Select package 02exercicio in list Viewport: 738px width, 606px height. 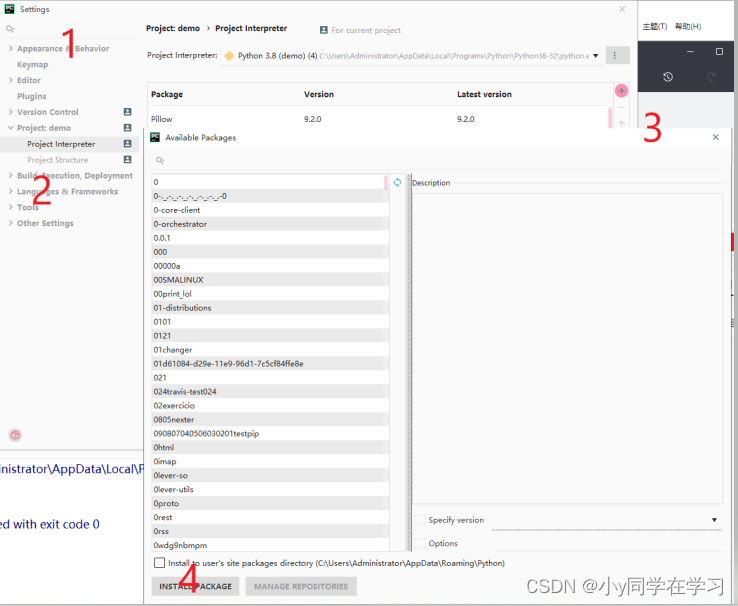click(270, 406)
